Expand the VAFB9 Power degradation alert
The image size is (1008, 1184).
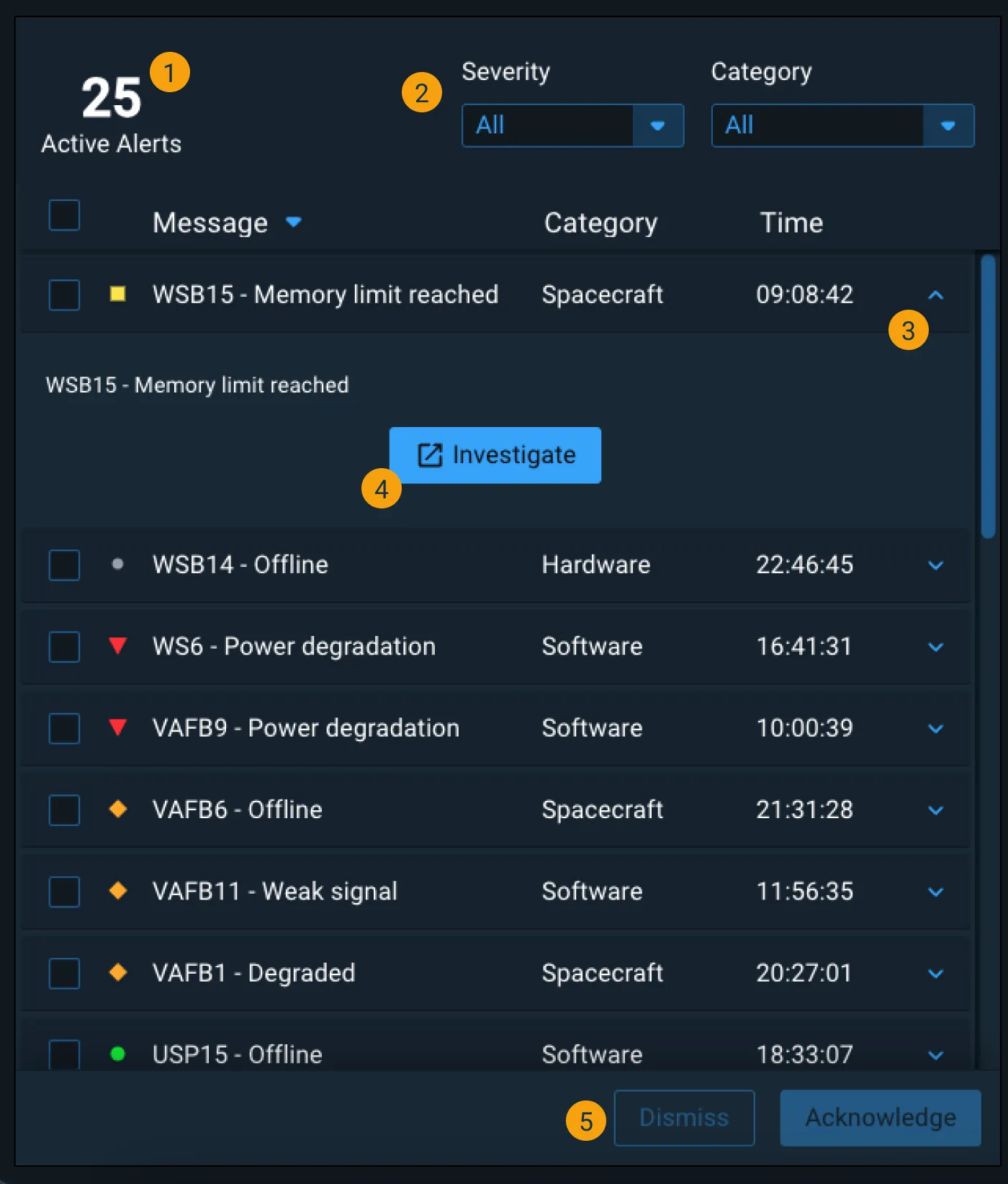coord(935,729)
